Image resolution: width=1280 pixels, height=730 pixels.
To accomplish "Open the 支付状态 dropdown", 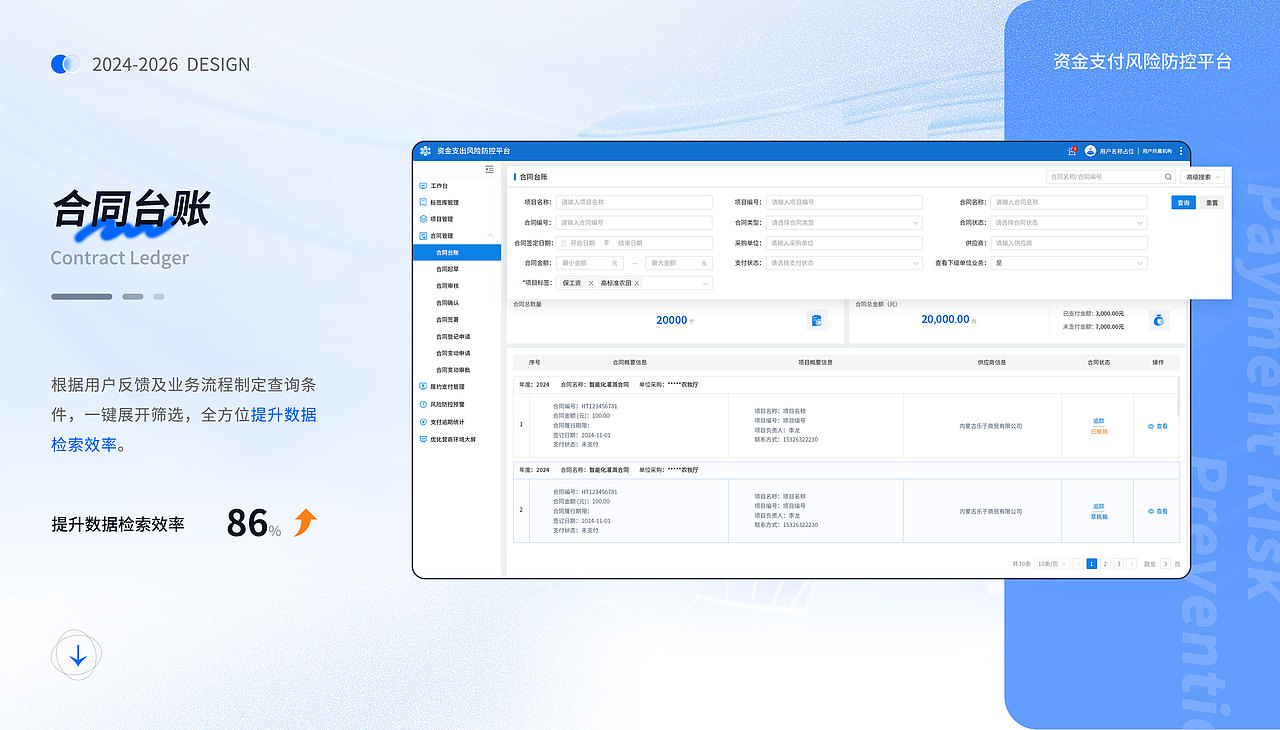I will click(x=844, y=263).
